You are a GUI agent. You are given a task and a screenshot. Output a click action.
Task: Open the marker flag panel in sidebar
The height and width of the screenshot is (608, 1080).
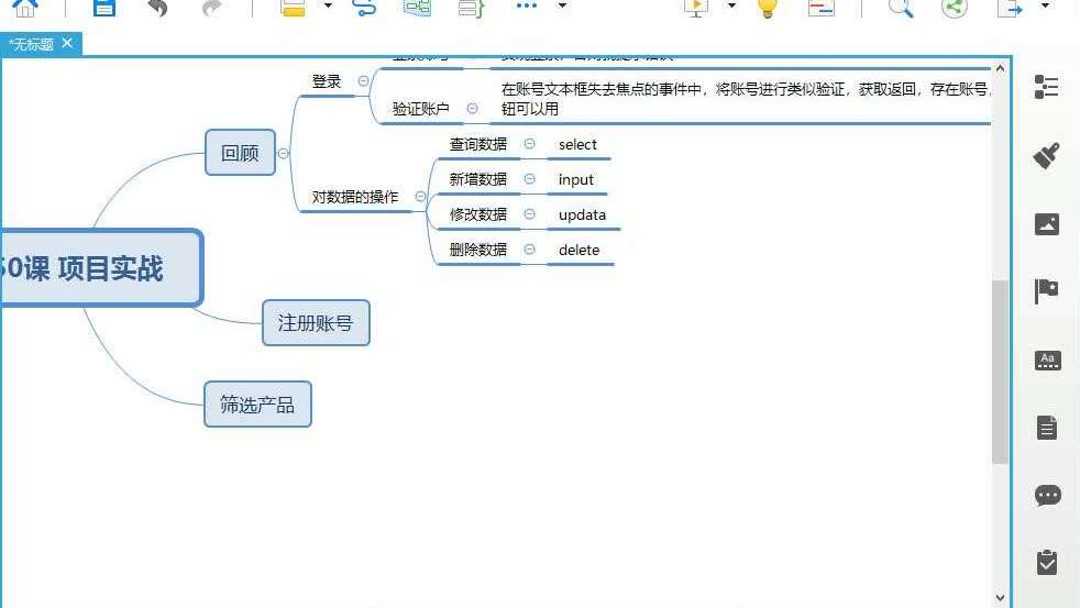coord(1047,291)
